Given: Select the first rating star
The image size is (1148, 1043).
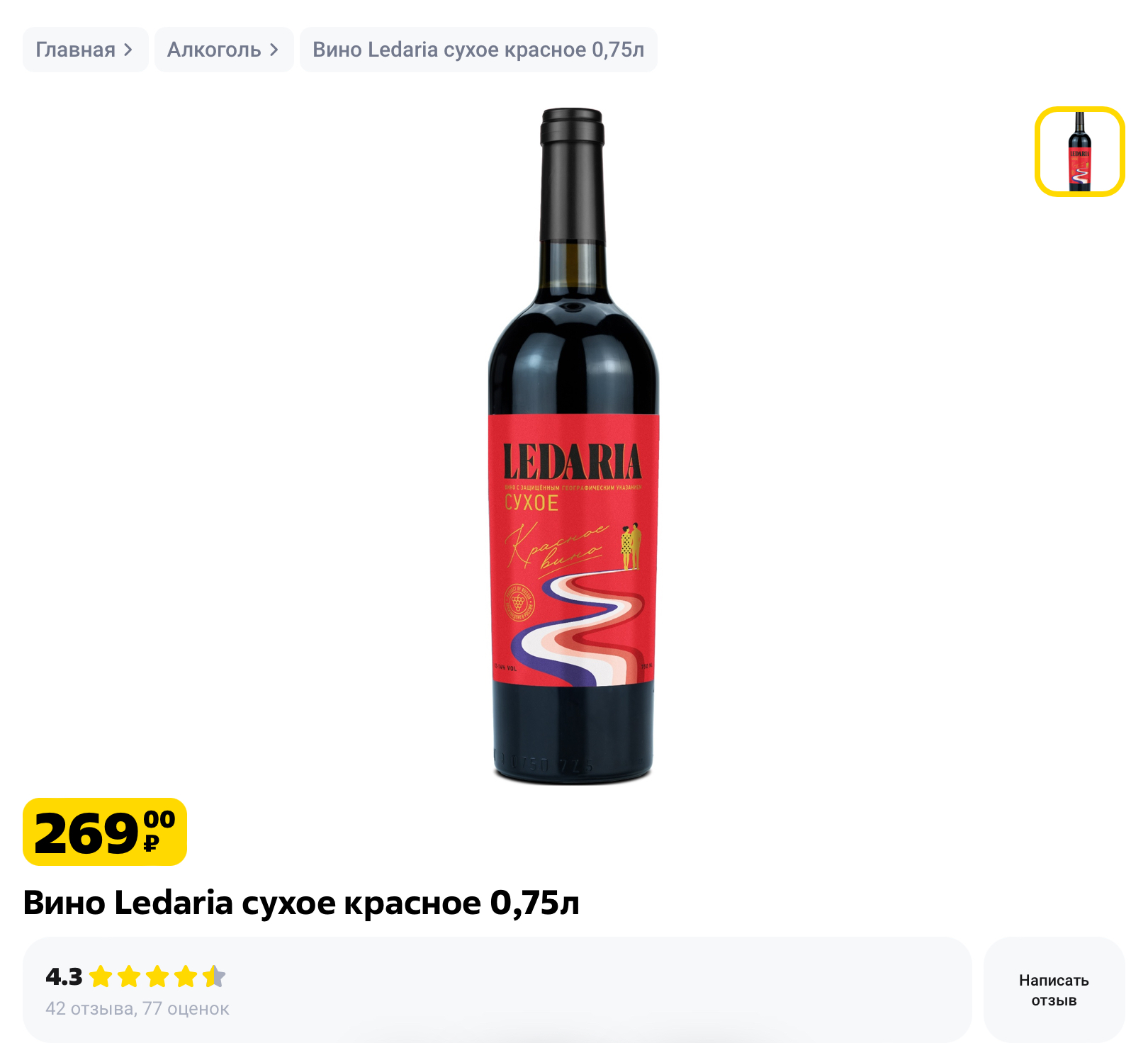Looking at the screenshot, I should pyautogui.click(x=101, y=976).
